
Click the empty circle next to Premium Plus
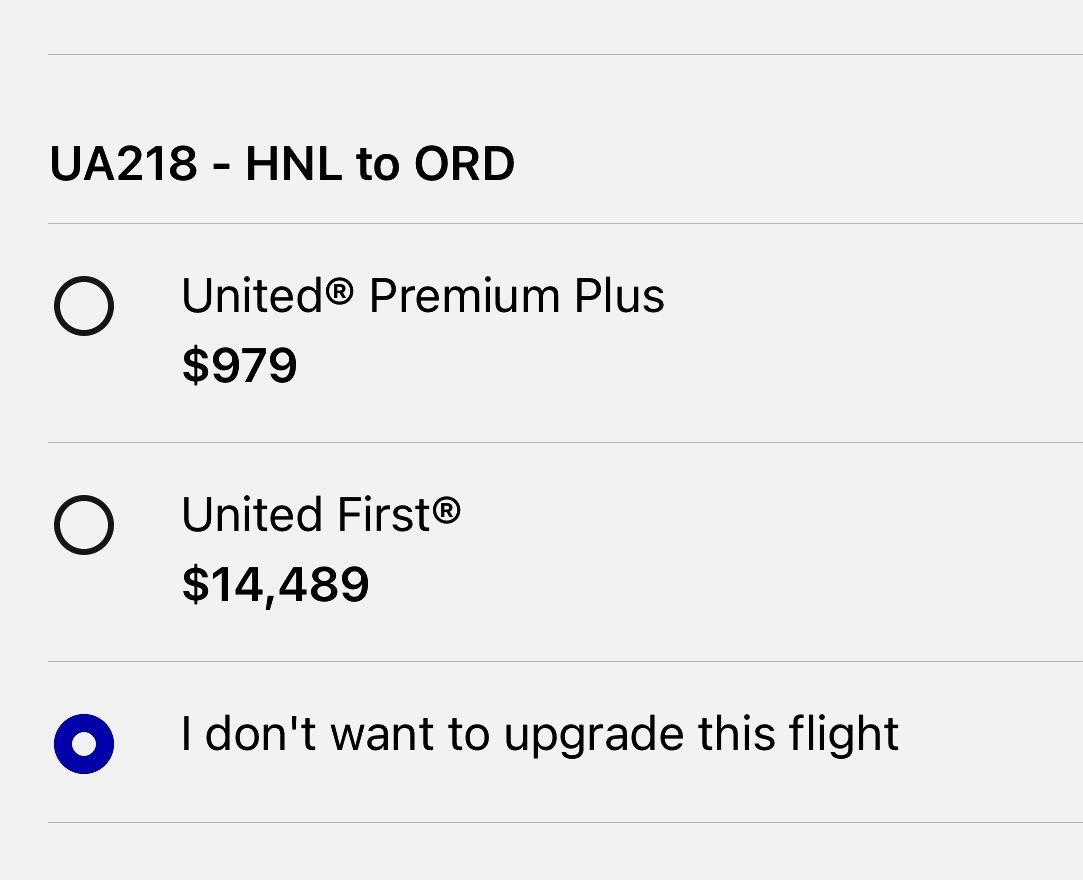84,306
